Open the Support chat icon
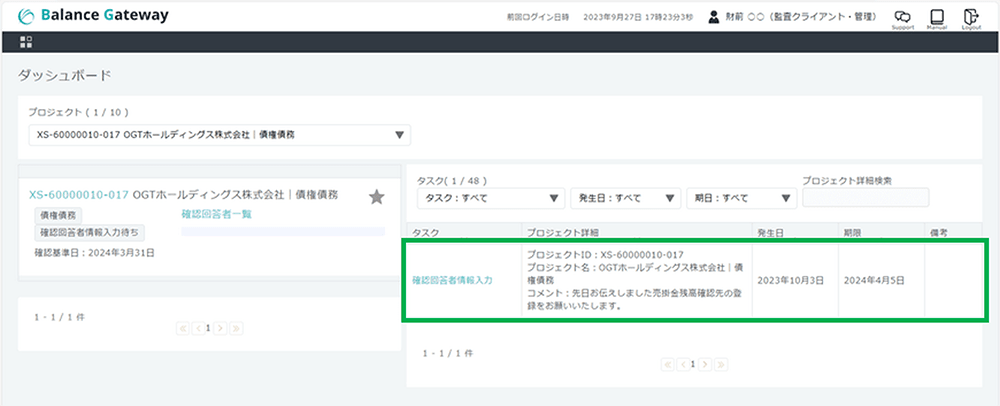Image resolution: width=1000 pixels, height=406 pixels. pyautogui.click(x=902, y=17)
